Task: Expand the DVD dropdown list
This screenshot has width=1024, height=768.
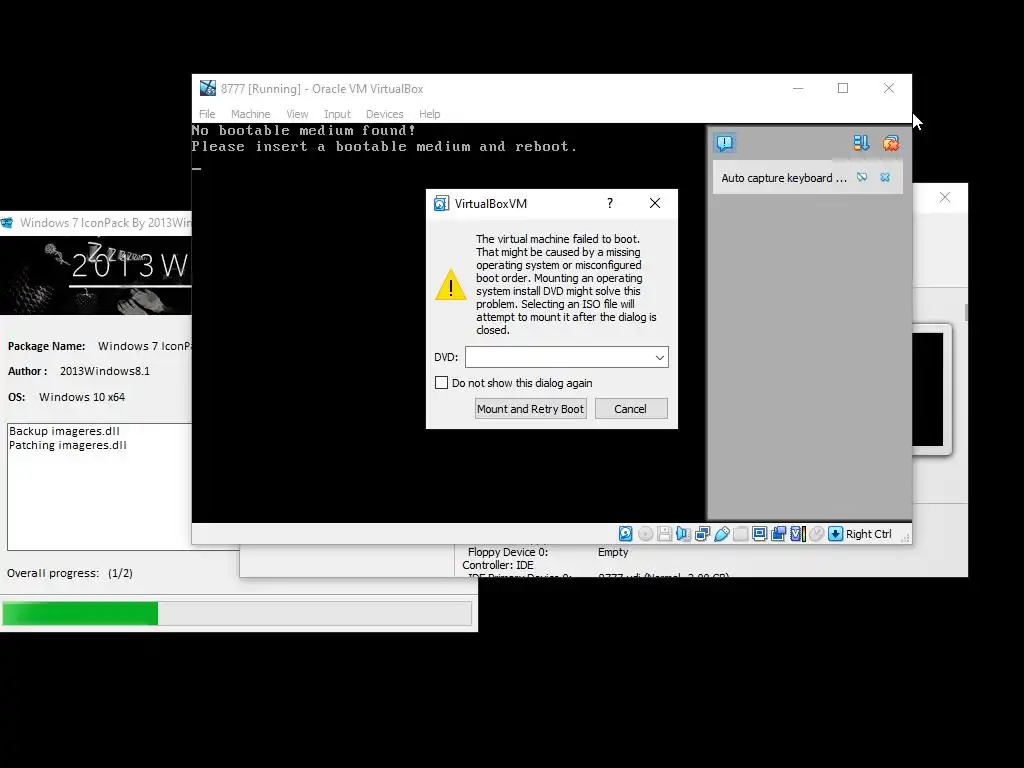Action: pyautogui.click(x=660, y=357)
